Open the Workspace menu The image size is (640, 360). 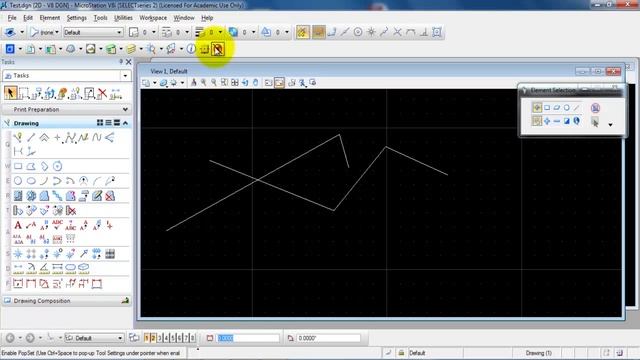coord(153,18)
